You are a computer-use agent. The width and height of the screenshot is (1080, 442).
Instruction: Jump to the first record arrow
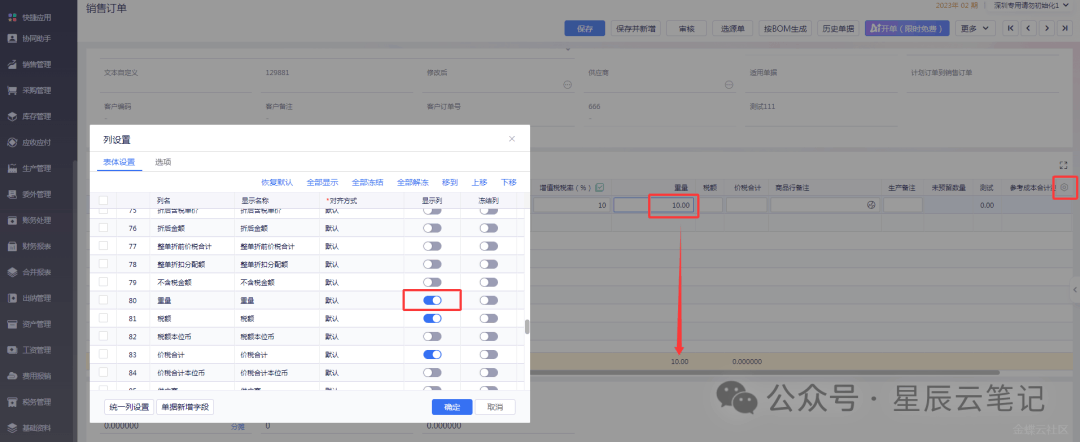pyautogui.click(x=1011, y=28)
